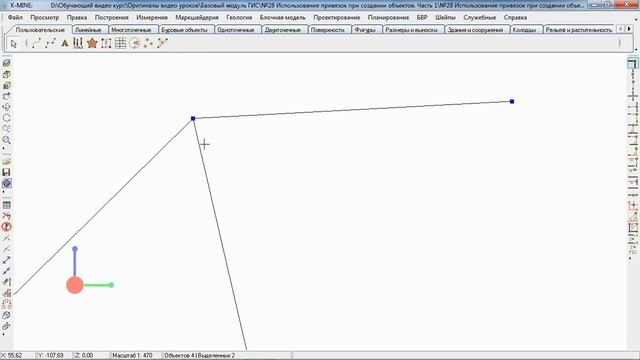Click the top 3D box view icon
640x360 pixels.
pyautogui.click(x=7, y=63)
